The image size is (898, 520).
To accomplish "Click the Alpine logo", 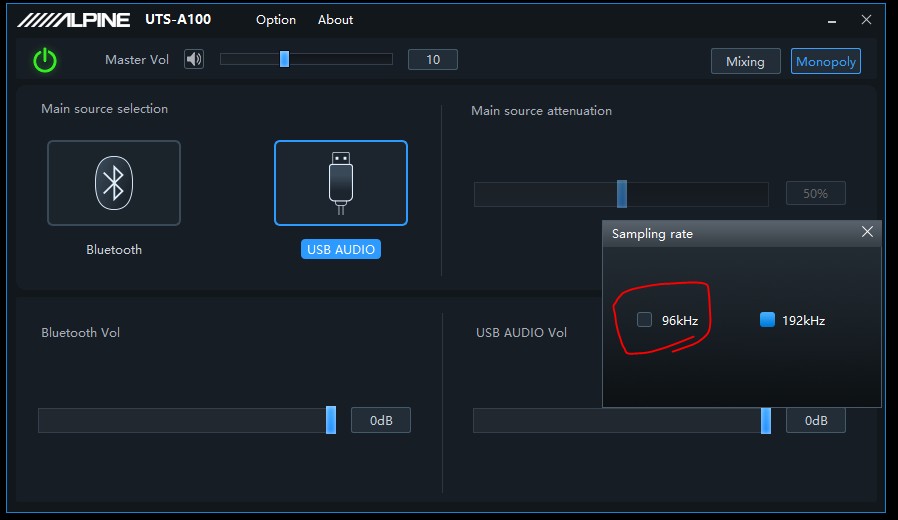I will [x=73, y=20].
